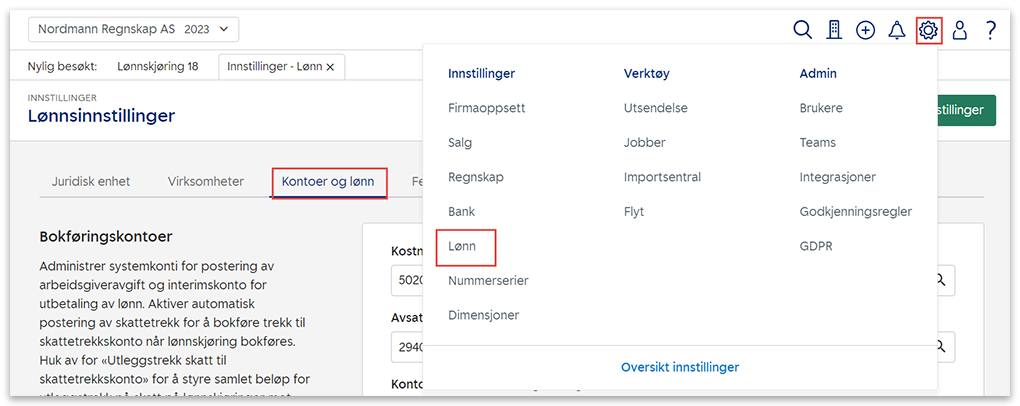Open the notifications bell
Viewport: 1020px width, 406px height.
tap(897, 30)
